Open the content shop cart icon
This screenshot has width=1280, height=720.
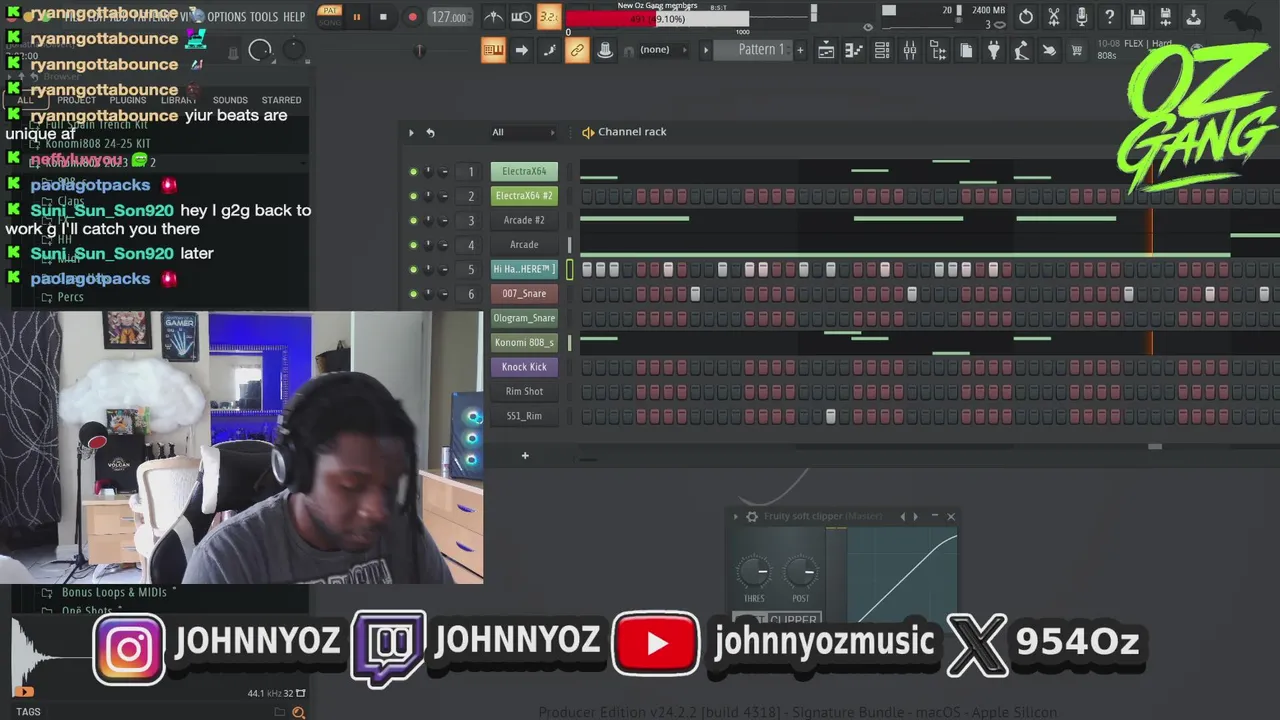pos(1077,50)
